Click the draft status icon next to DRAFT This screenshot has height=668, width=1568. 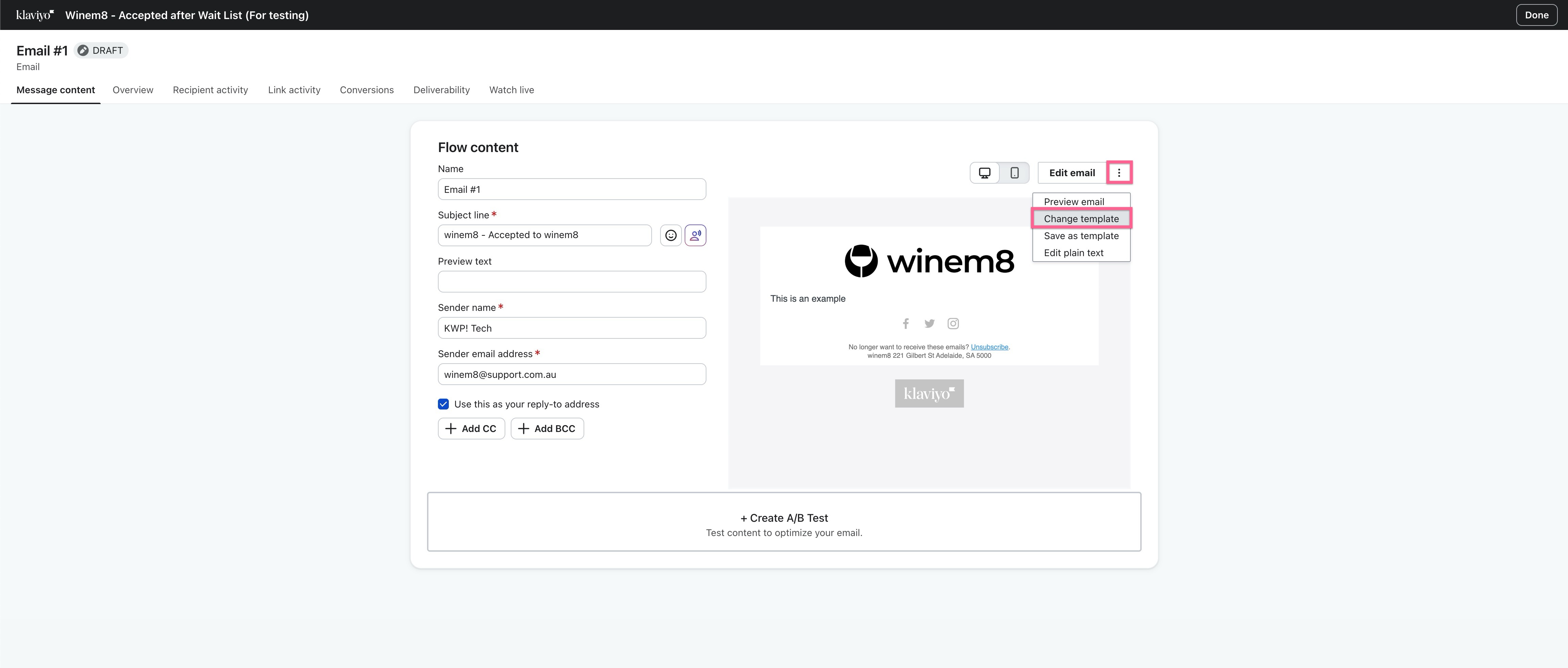click(x=83, y=50)
